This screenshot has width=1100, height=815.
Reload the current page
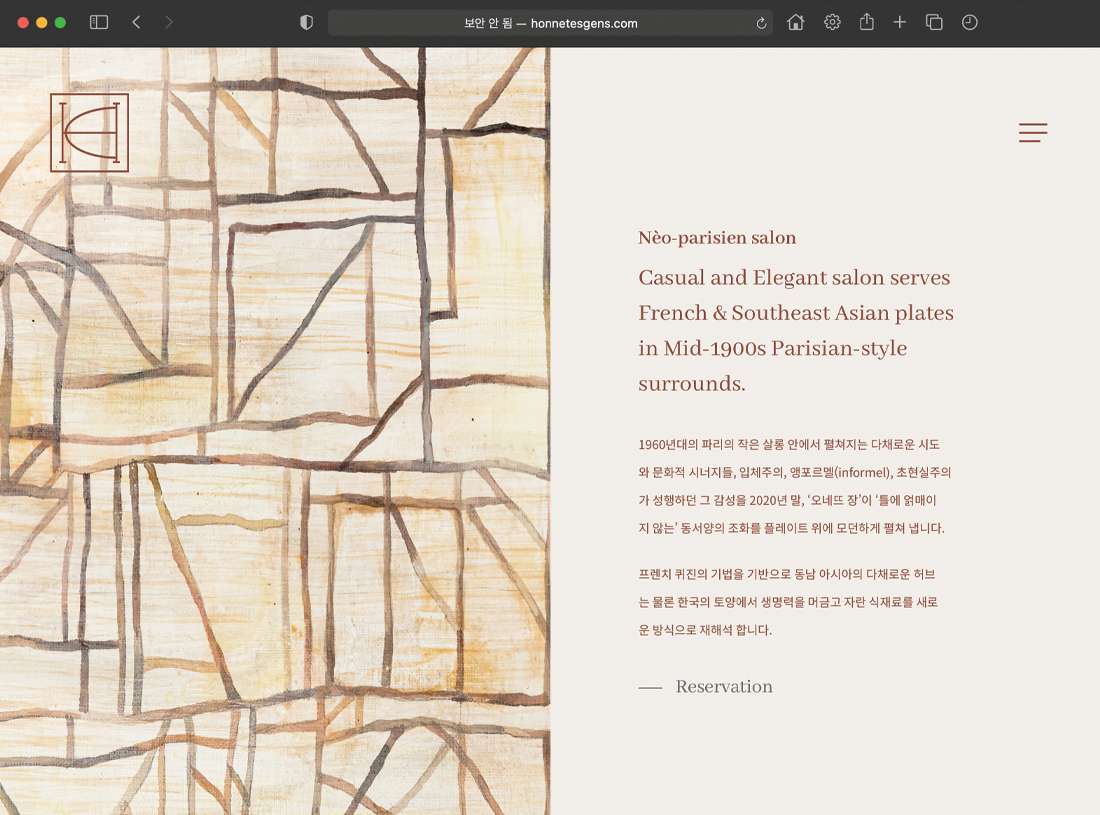[x=762, y=23]
